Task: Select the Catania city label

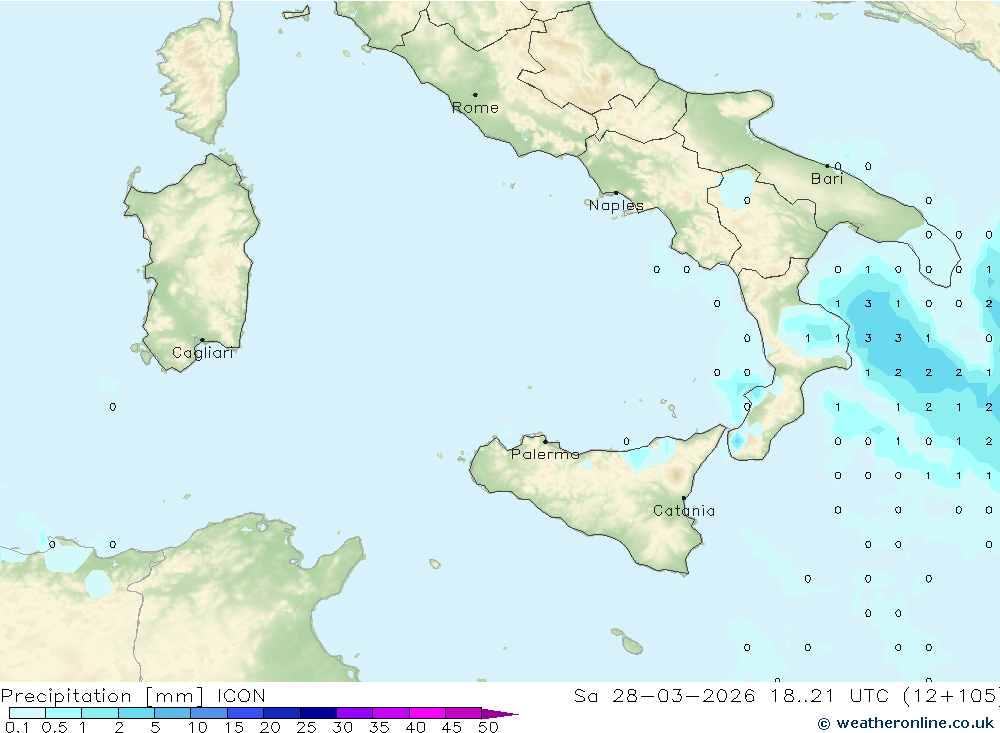Action: click(684, 511)
